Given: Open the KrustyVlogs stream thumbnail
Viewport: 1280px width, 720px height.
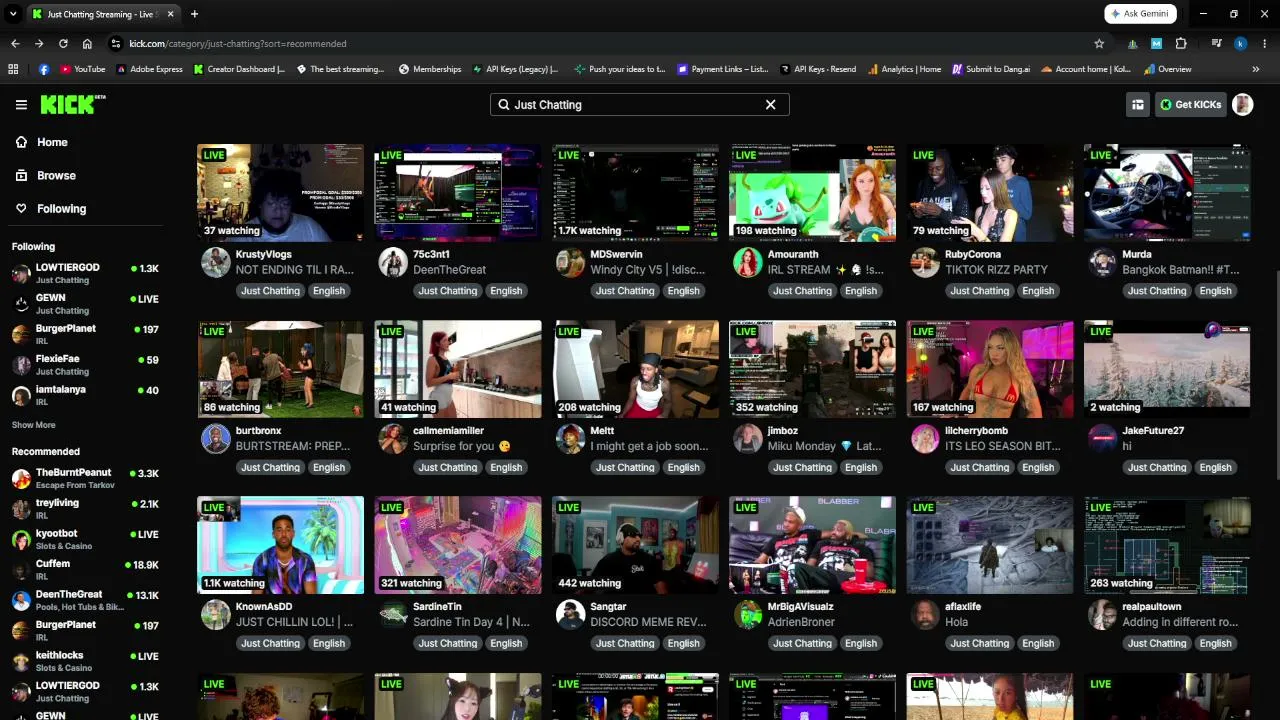Looking at the screenshot, I should (x=280, y=193).
